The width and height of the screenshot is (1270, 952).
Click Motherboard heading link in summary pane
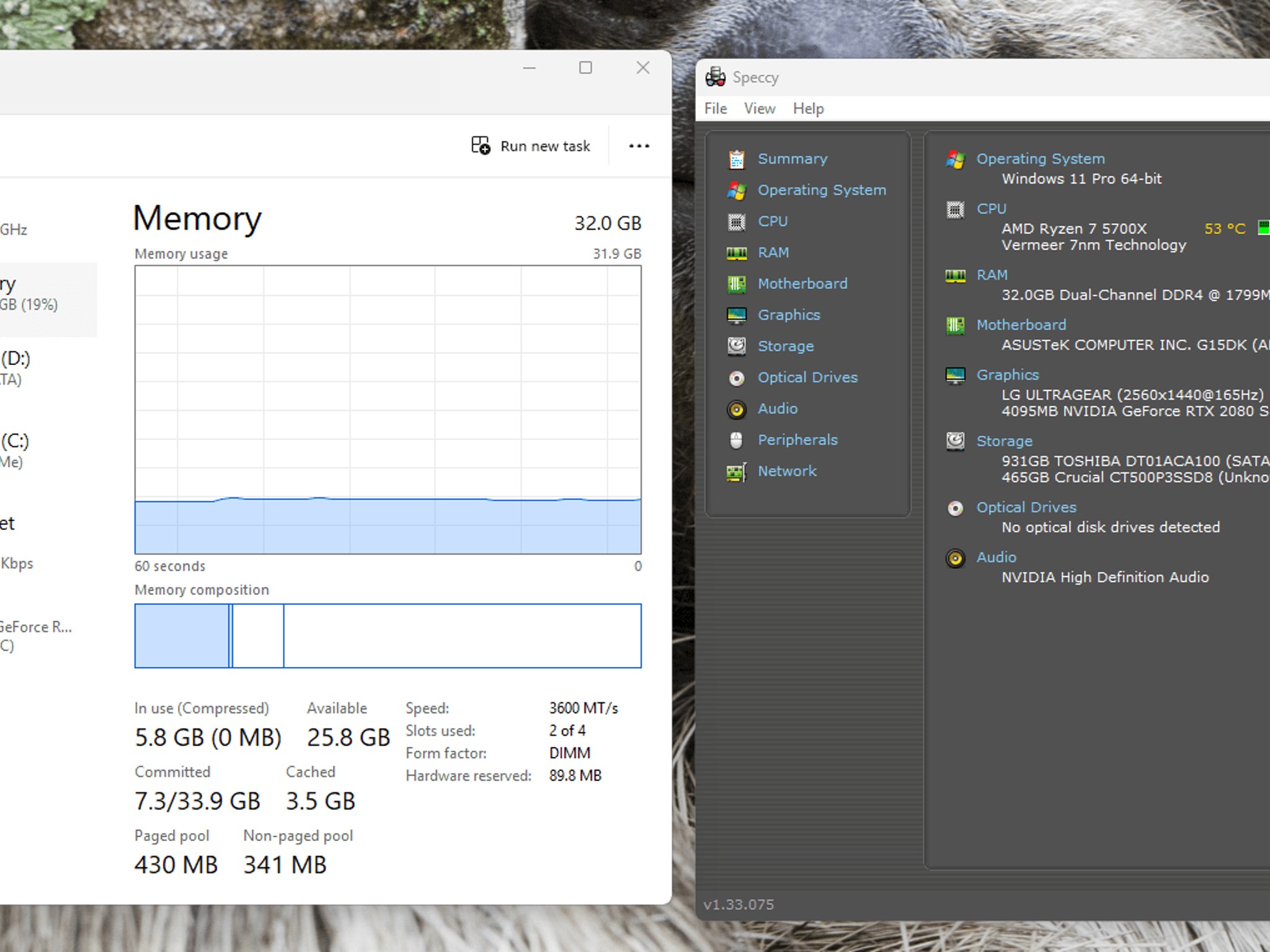coord(1021,325)
